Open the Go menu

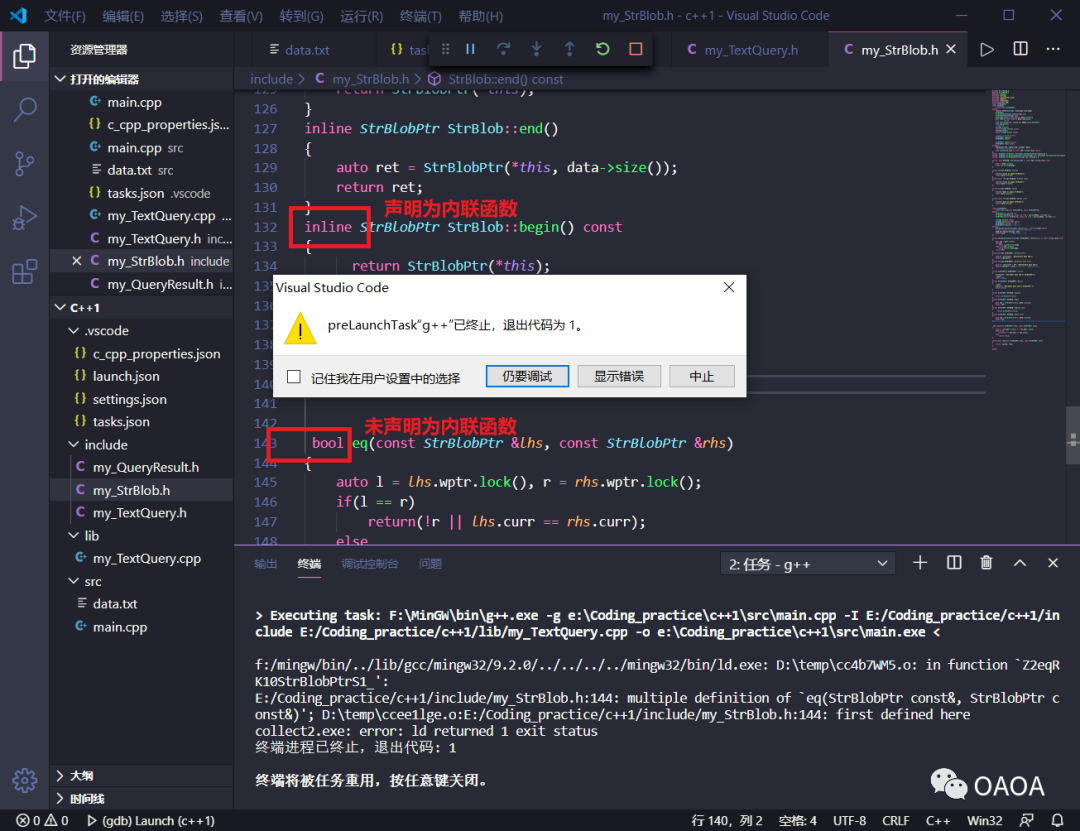coord(302,15)
